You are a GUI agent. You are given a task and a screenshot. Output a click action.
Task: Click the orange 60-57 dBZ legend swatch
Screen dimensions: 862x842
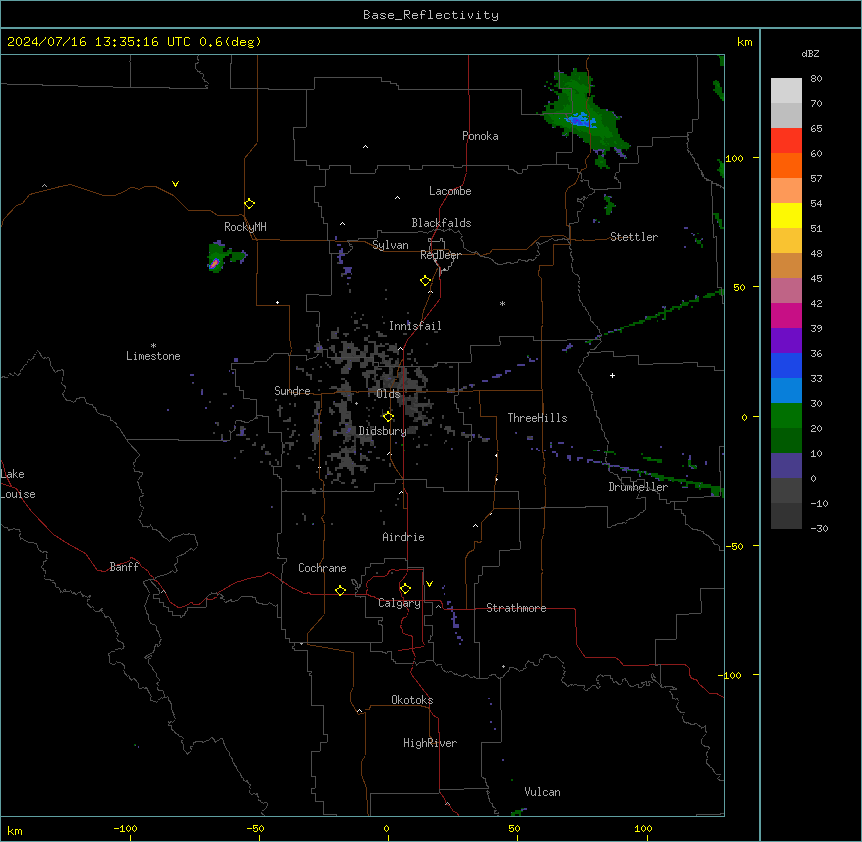(x=786, y=165)
